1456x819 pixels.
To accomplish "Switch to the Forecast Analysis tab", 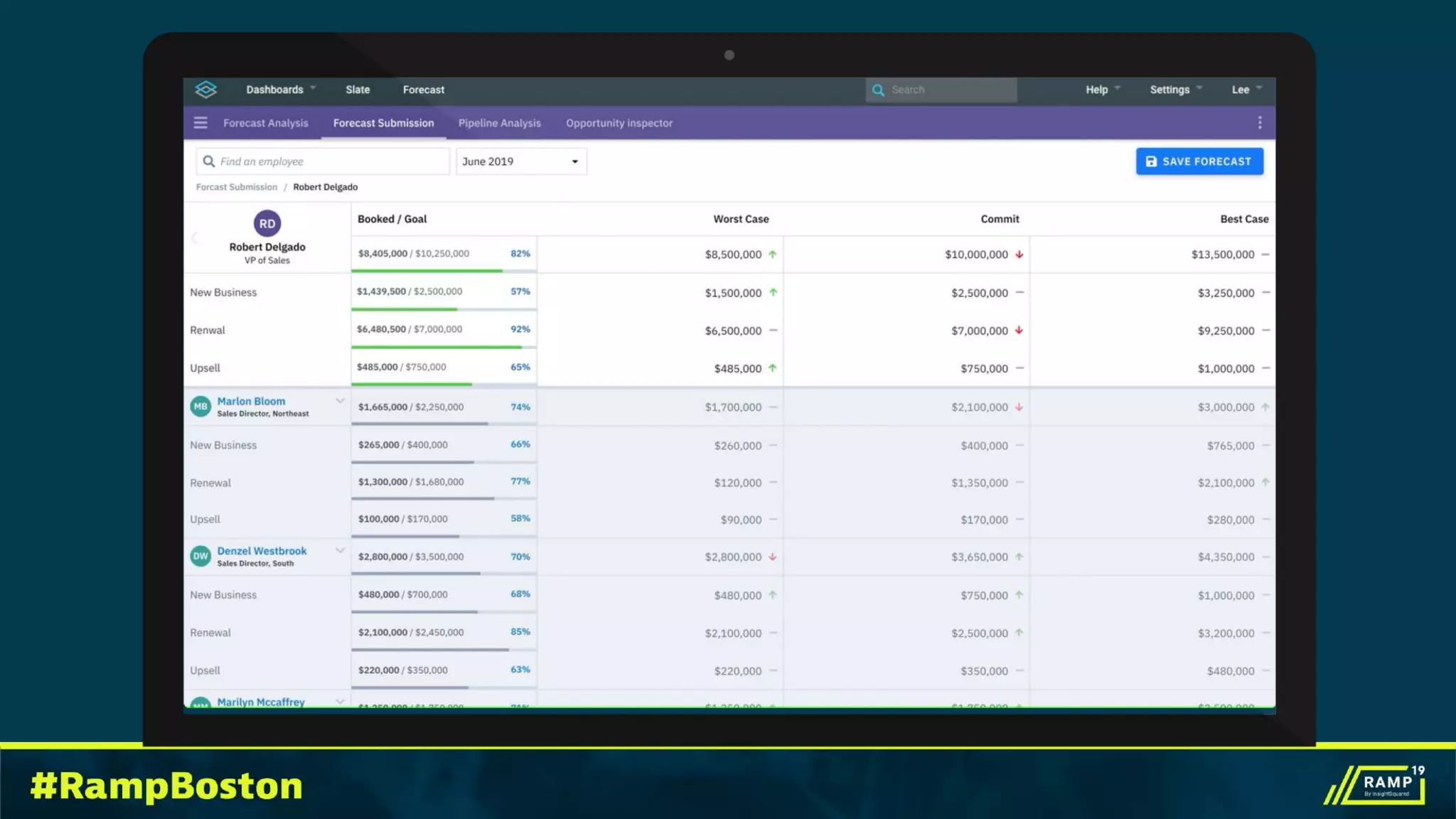I will click(265, 123).
